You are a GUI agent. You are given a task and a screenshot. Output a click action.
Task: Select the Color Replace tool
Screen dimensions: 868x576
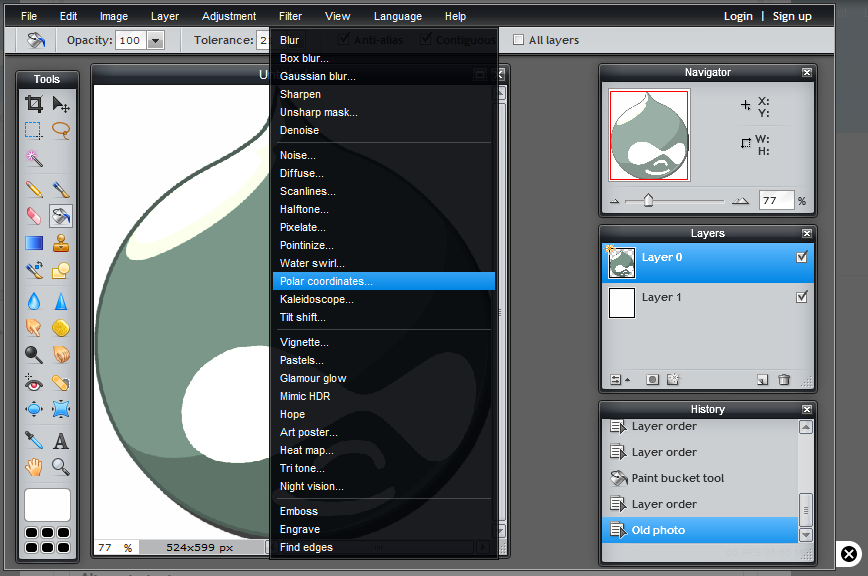pos(34,270)
